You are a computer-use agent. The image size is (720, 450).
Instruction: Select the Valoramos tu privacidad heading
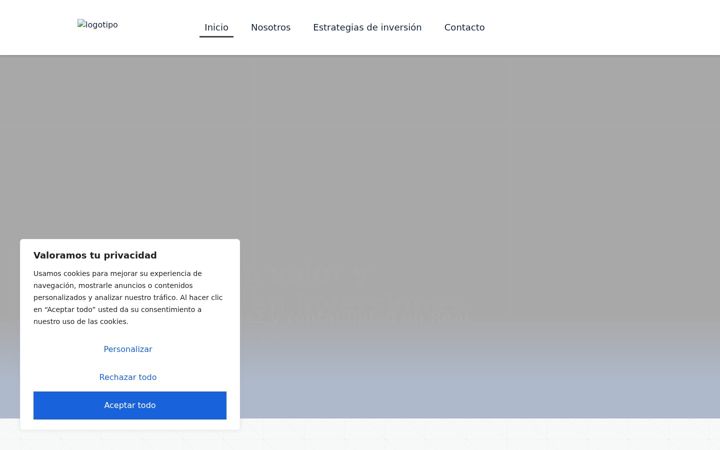pyautogui.click(x=95, y=255)
